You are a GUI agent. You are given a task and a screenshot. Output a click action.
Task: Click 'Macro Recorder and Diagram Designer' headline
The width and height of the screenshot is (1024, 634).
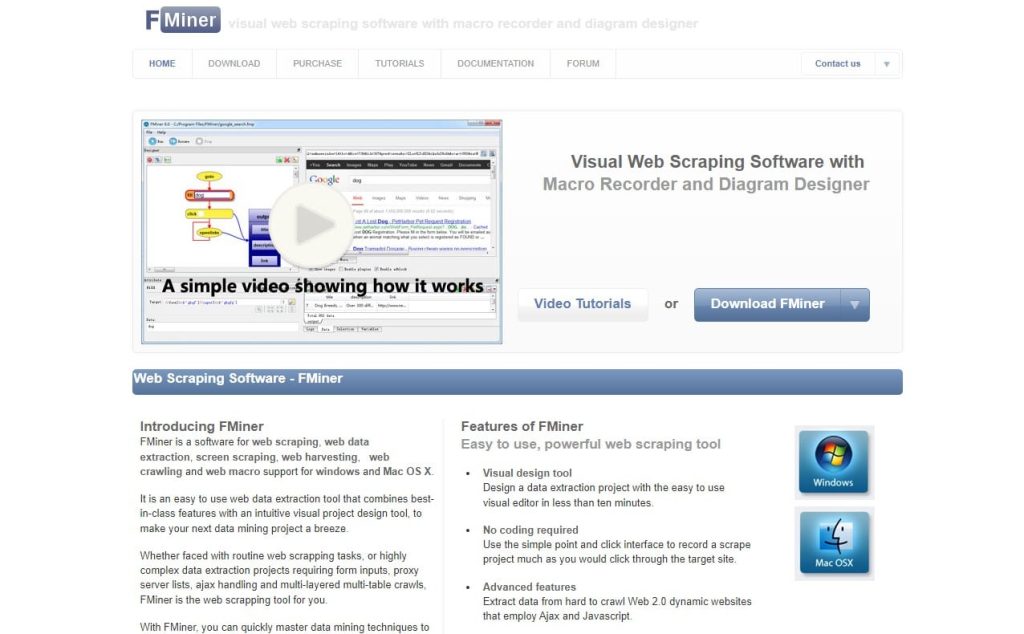pyautogui.click(x=706, y=185)
